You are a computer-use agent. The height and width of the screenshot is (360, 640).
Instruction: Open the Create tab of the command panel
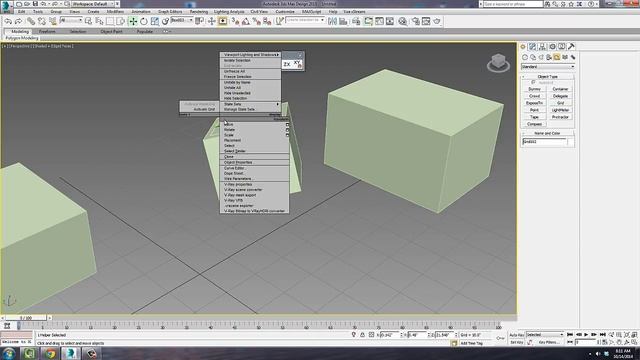(523, 47)
